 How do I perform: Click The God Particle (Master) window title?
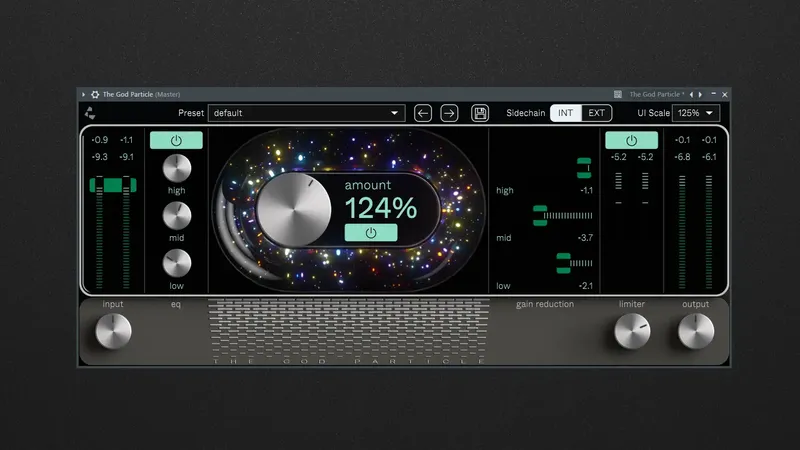click(141, 94)
